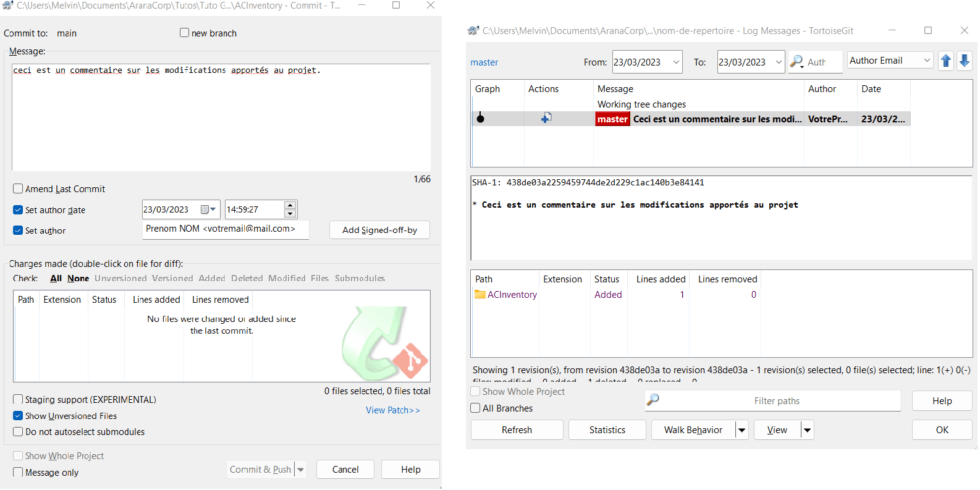The height and width of the screenshot is (490, 980).
Task: Click Add Signed-off-by button
Action: (x=379, y=230)
